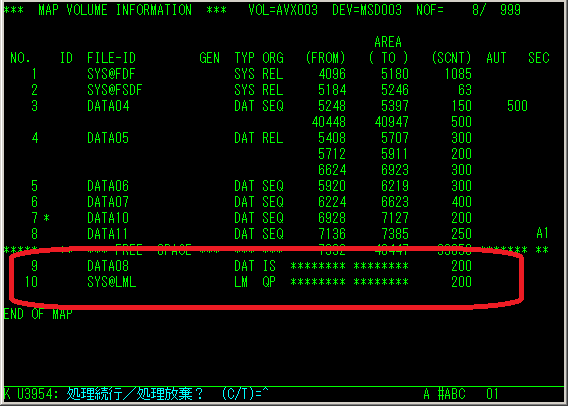Click the 01 status value
Screen dimensions: 568x406
coord(492,394)
